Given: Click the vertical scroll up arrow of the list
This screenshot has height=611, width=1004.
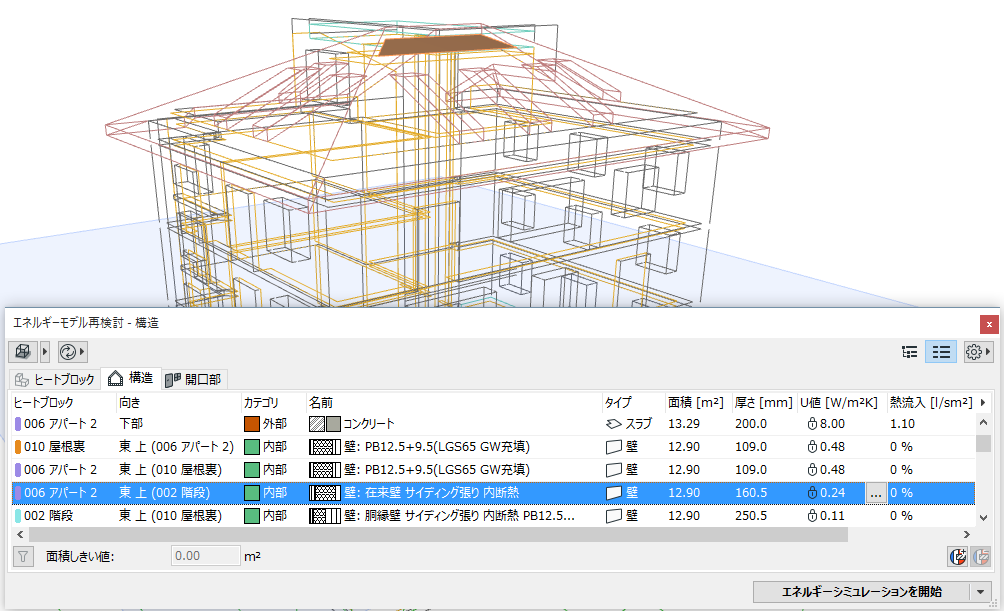Looking at the screenshot, I should pos(984,423).
